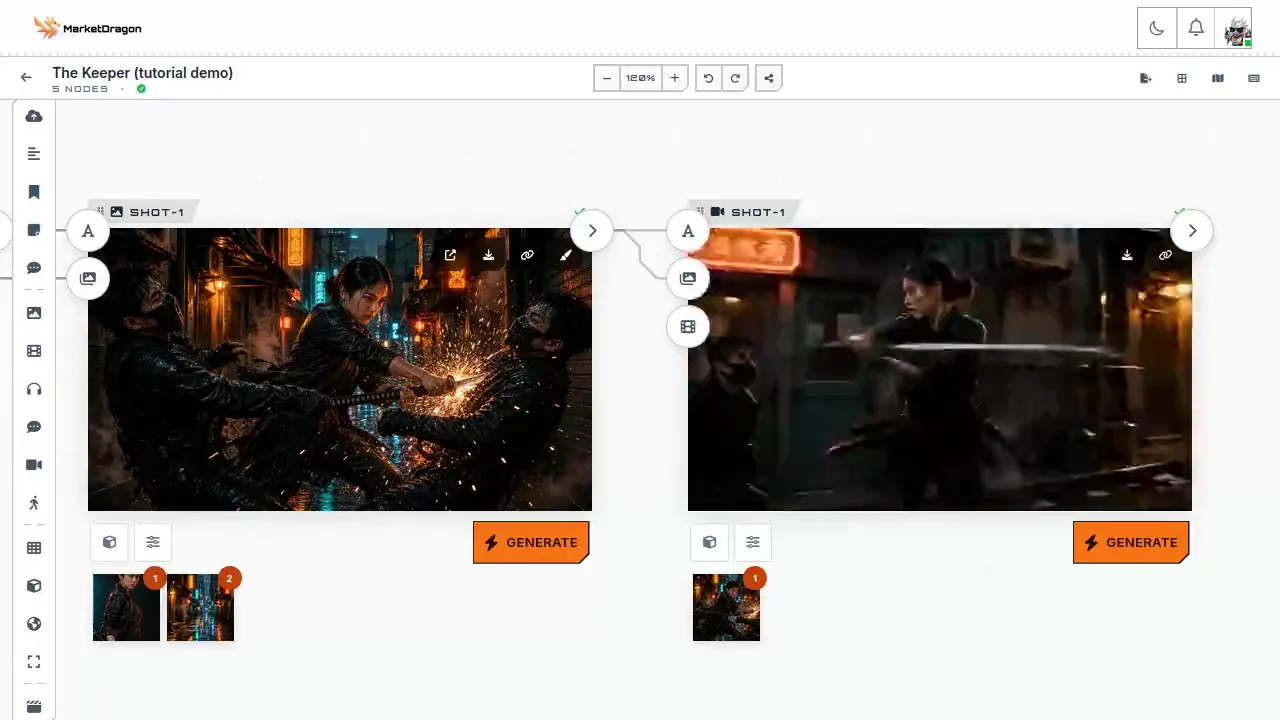The height and width of the screenshot is (720, 1280).
Task: Open the cloud upload tool in sidebar
Action: 34,116
